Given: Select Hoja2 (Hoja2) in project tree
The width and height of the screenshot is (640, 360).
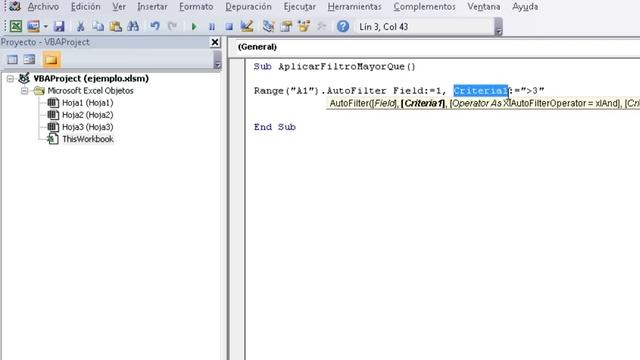Looking at the screenshot, I should click(87, 115).
